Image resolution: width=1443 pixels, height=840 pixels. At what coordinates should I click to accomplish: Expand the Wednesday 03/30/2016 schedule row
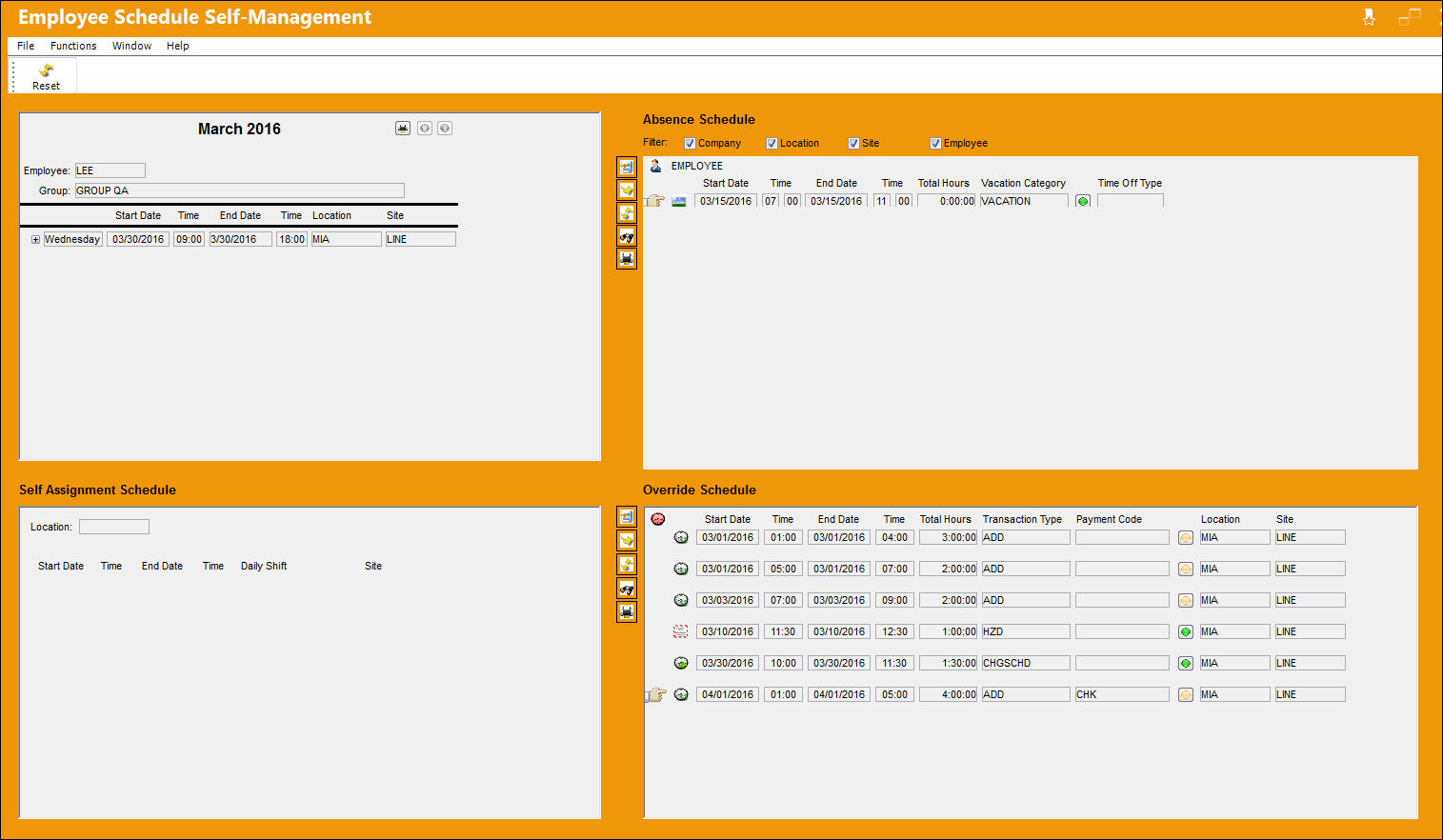(x=35, y=240)
